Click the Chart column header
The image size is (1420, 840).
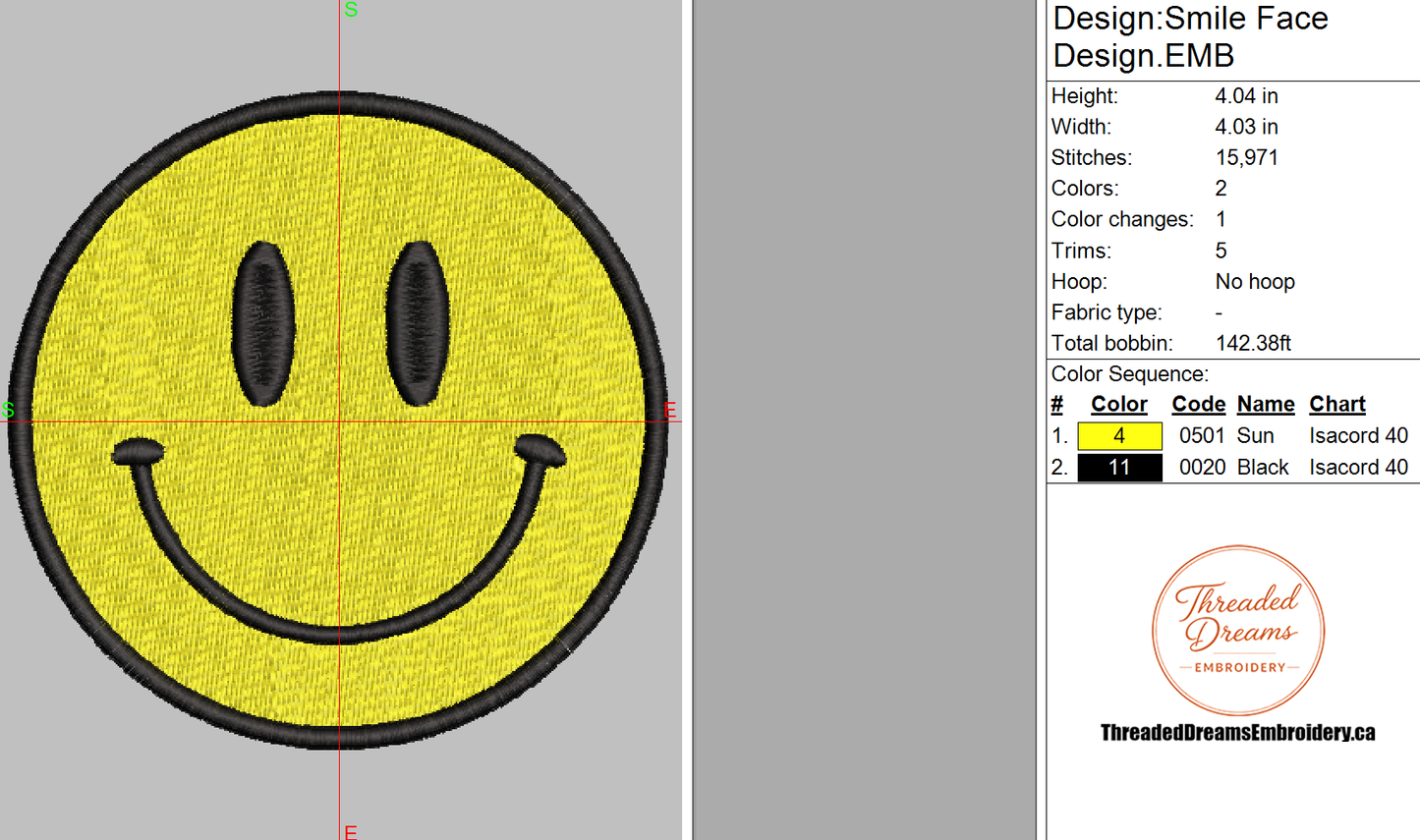point(1337,404)
